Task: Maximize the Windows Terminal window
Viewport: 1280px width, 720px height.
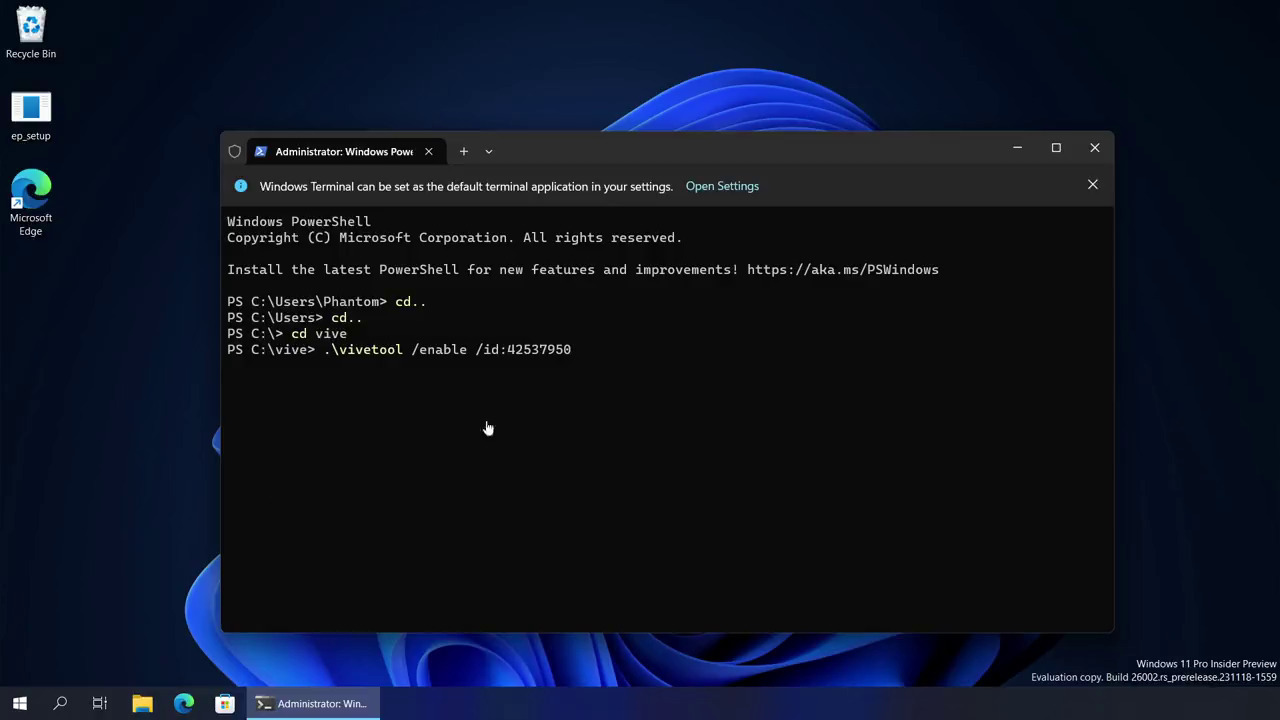Action: pyautogui.click(x=1056, y=148)
